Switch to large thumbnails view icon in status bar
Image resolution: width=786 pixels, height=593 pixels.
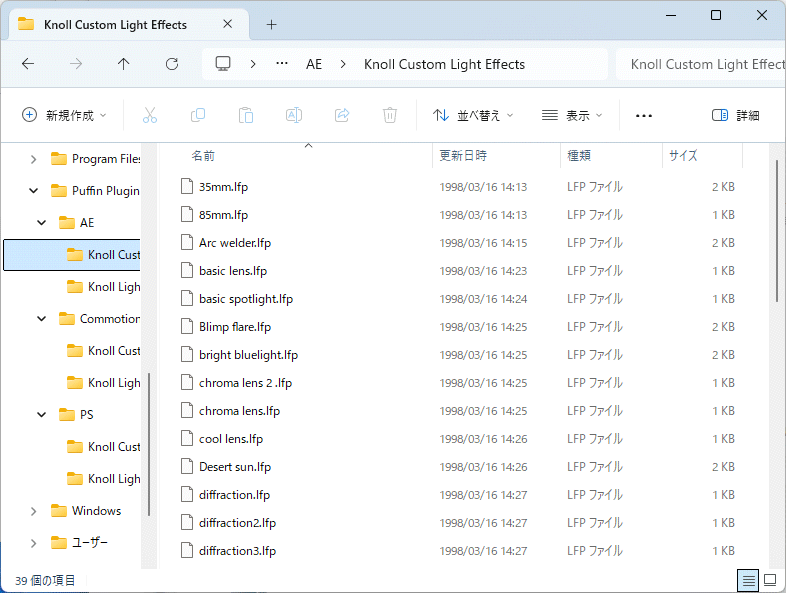coord(770,580)
